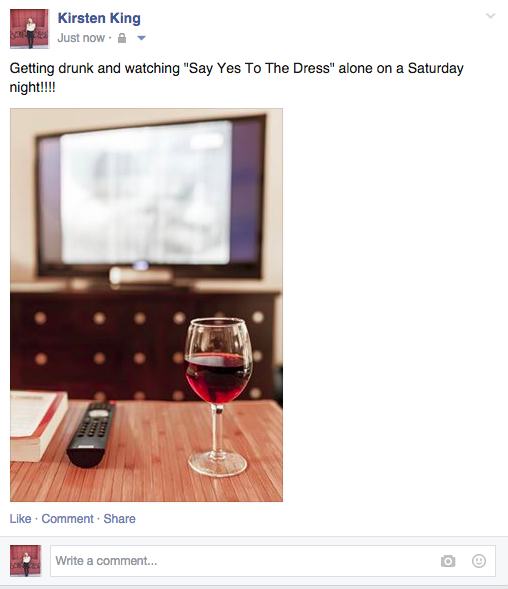Click the remote control in the photo

[91, 434]
